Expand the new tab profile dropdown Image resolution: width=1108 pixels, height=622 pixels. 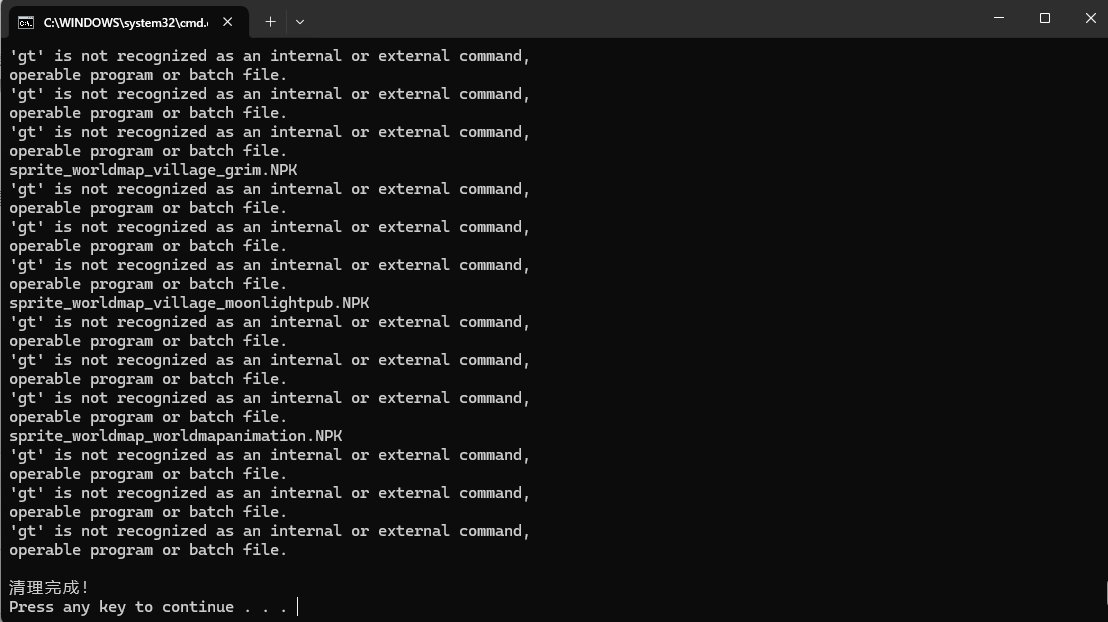[300, 21]
